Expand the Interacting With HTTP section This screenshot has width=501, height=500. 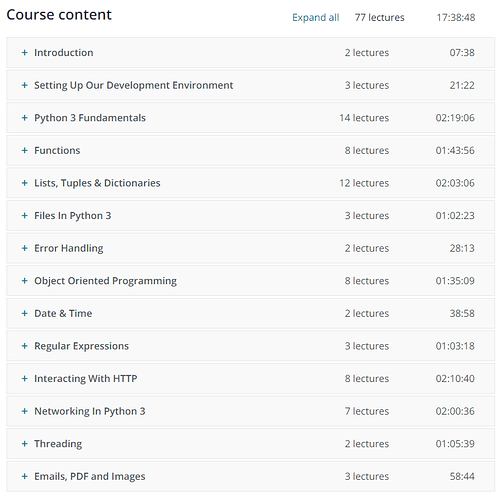[x=250, y=379]
